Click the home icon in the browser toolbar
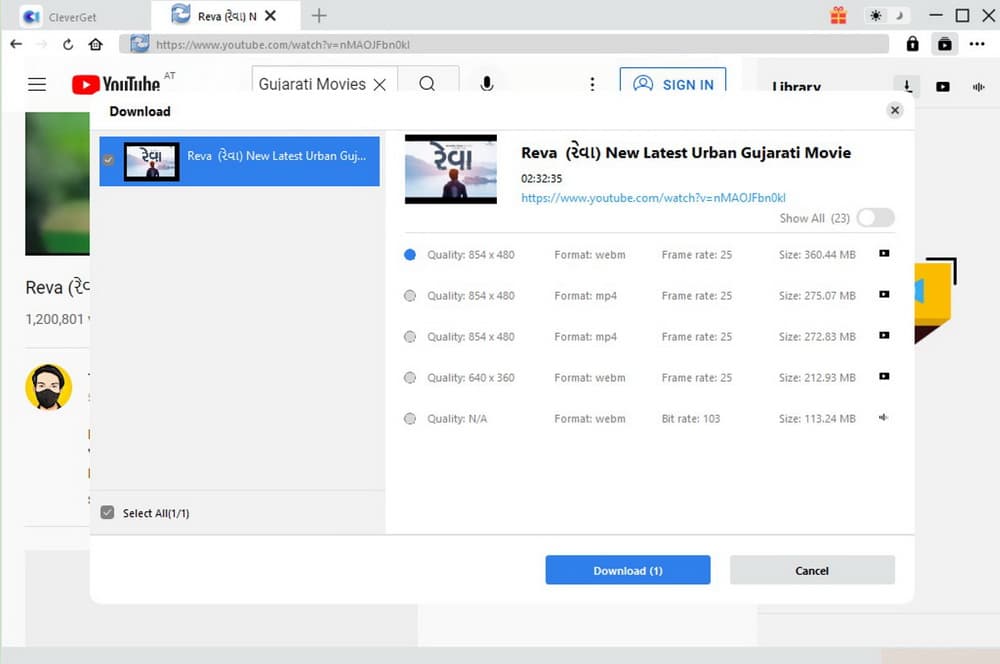 pos(95,44)
